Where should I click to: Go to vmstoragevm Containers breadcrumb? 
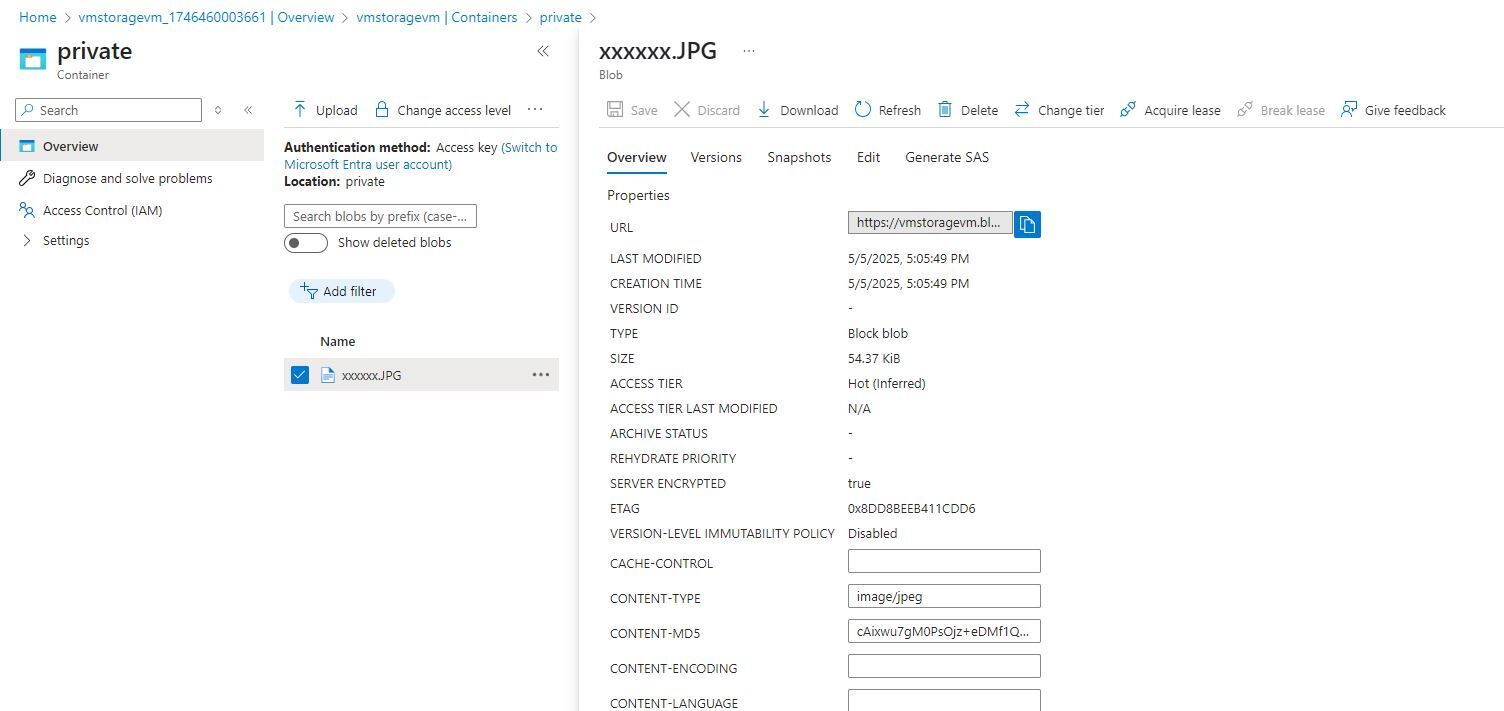tap(437, 17)
